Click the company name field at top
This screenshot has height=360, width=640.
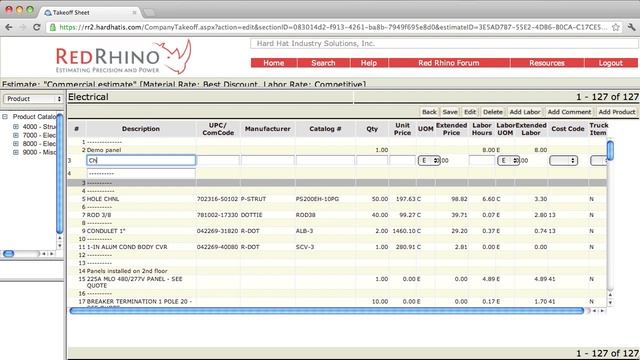pos(444,43)
